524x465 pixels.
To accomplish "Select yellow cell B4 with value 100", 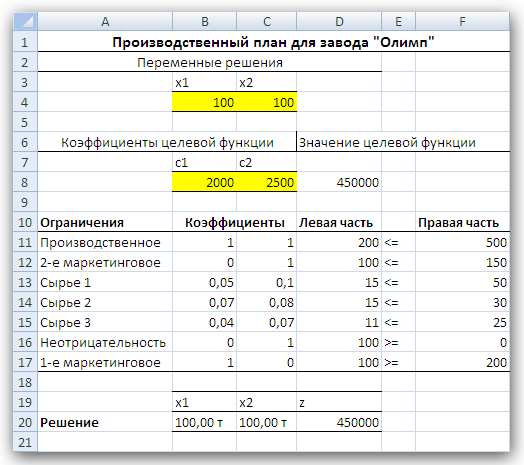I will [205, 102].
